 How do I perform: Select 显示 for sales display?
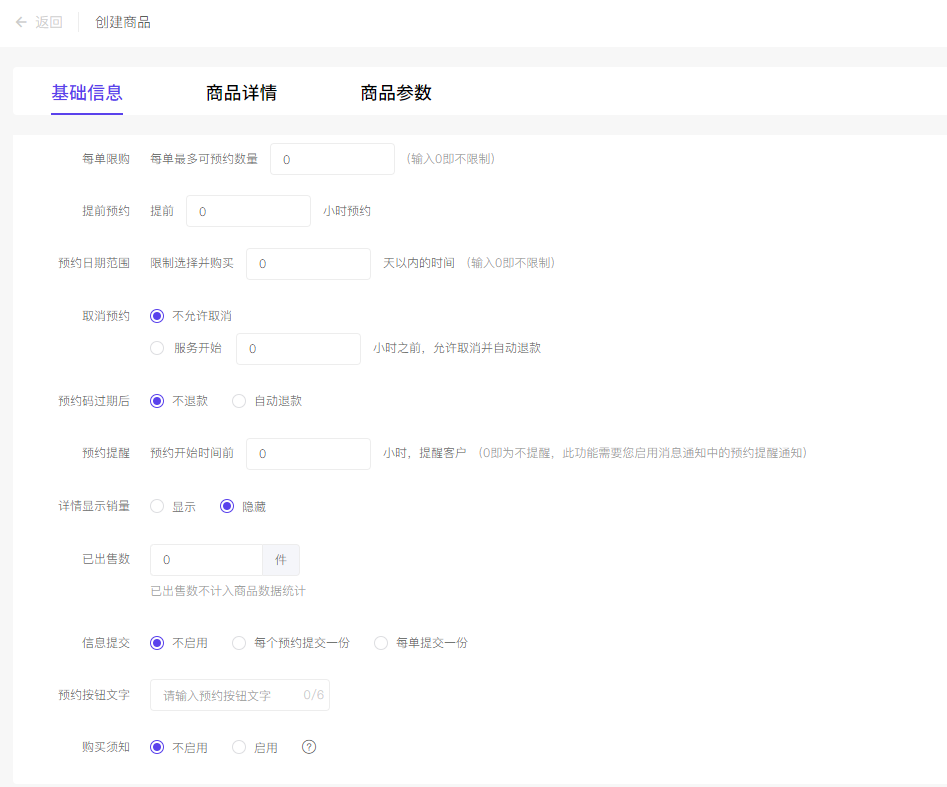click(157, 507)
